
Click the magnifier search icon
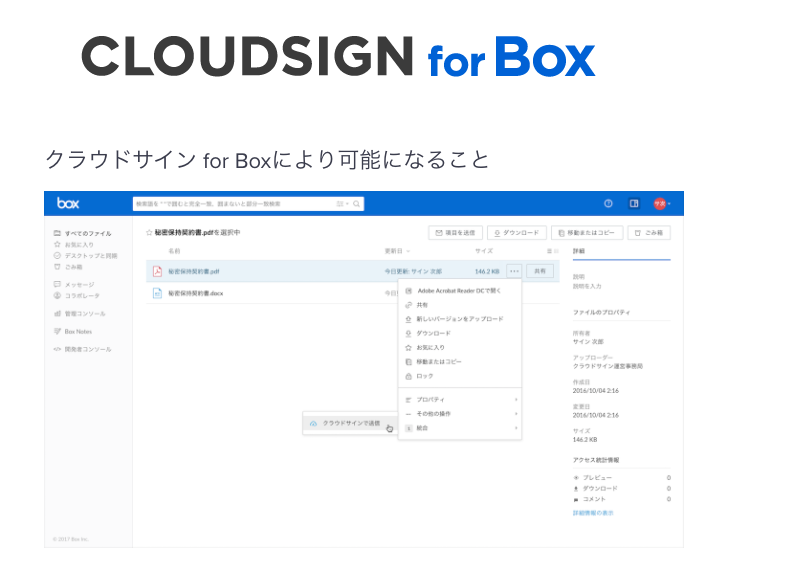pos(356,204)
